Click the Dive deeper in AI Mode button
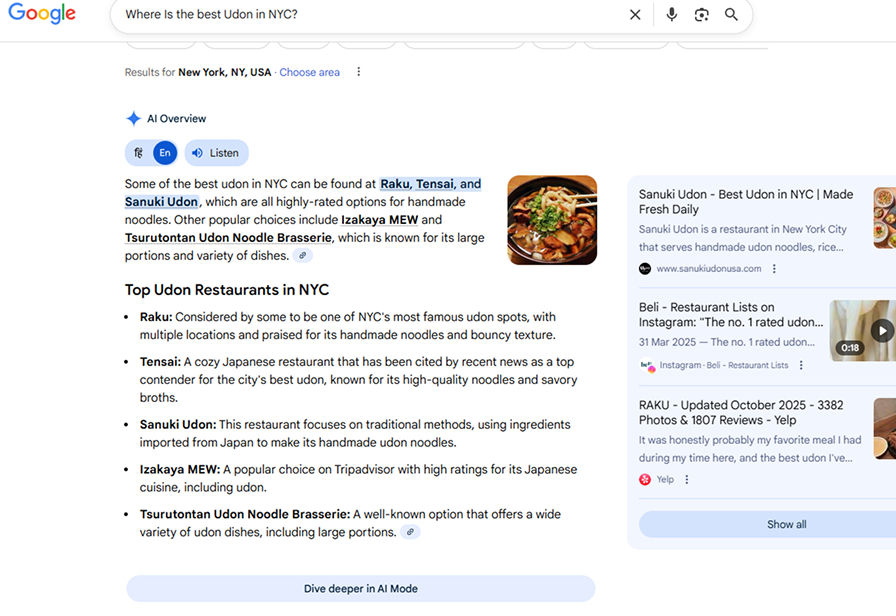This screenshot has width=896, height=616. [x=360, y=589]
